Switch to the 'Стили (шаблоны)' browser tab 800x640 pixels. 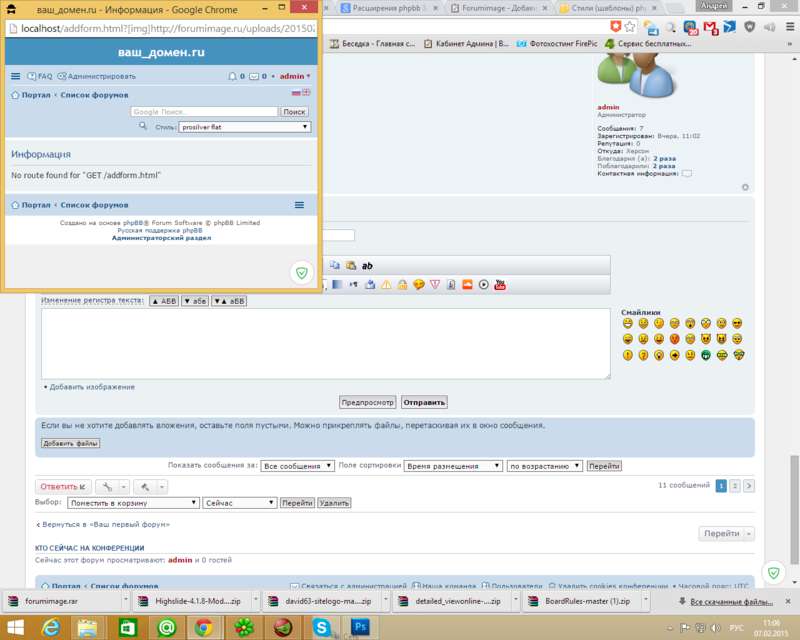point(608,8)
